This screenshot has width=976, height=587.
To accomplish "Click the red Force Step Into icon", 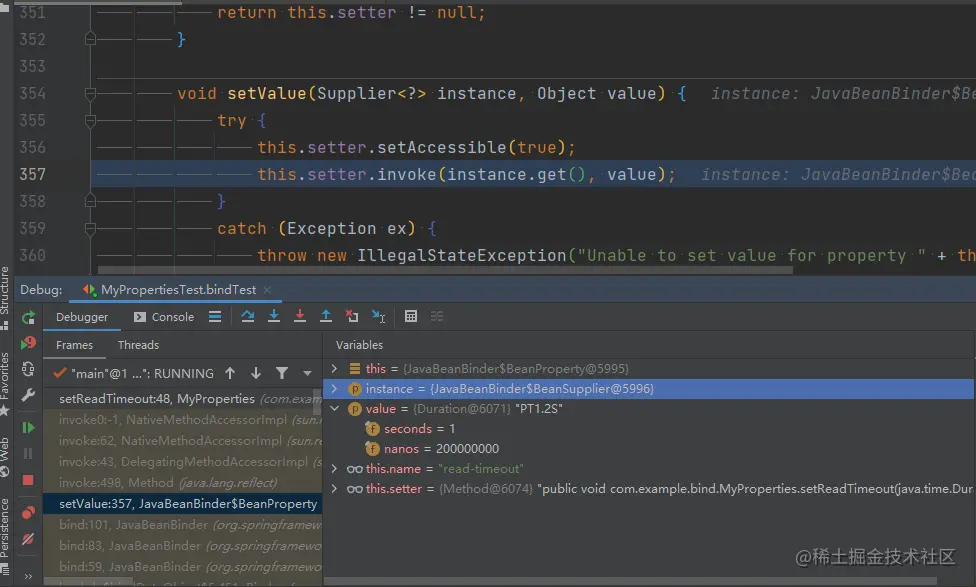I will point(300,317).
